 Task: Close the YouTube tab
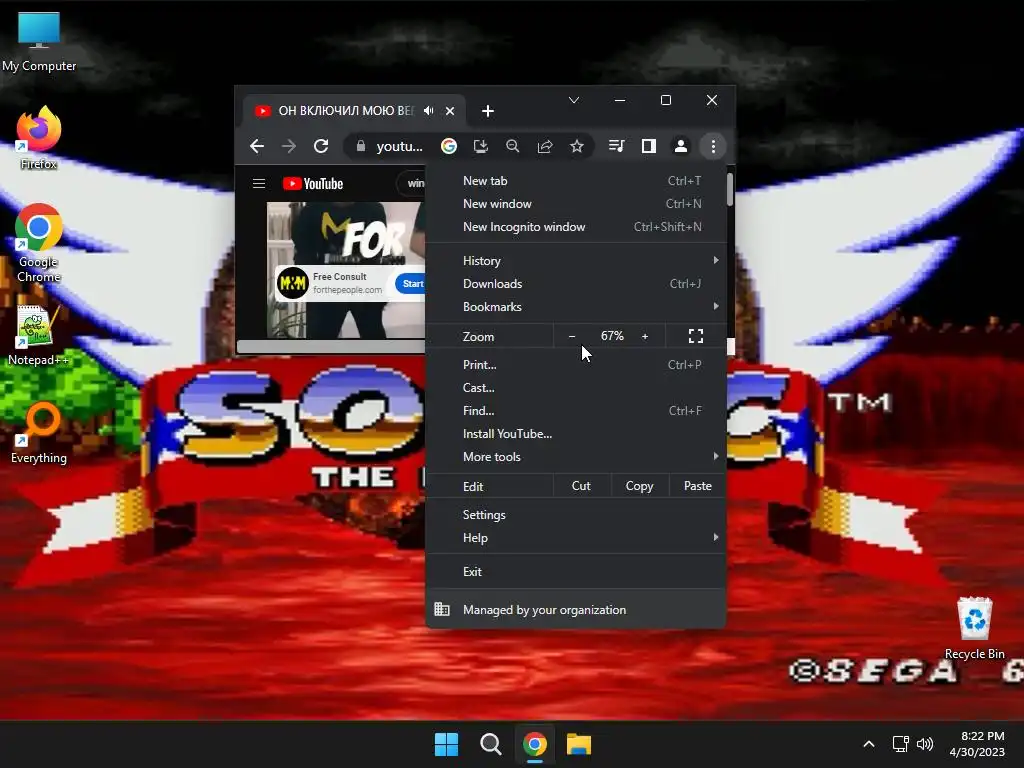[x=450, y=111]
